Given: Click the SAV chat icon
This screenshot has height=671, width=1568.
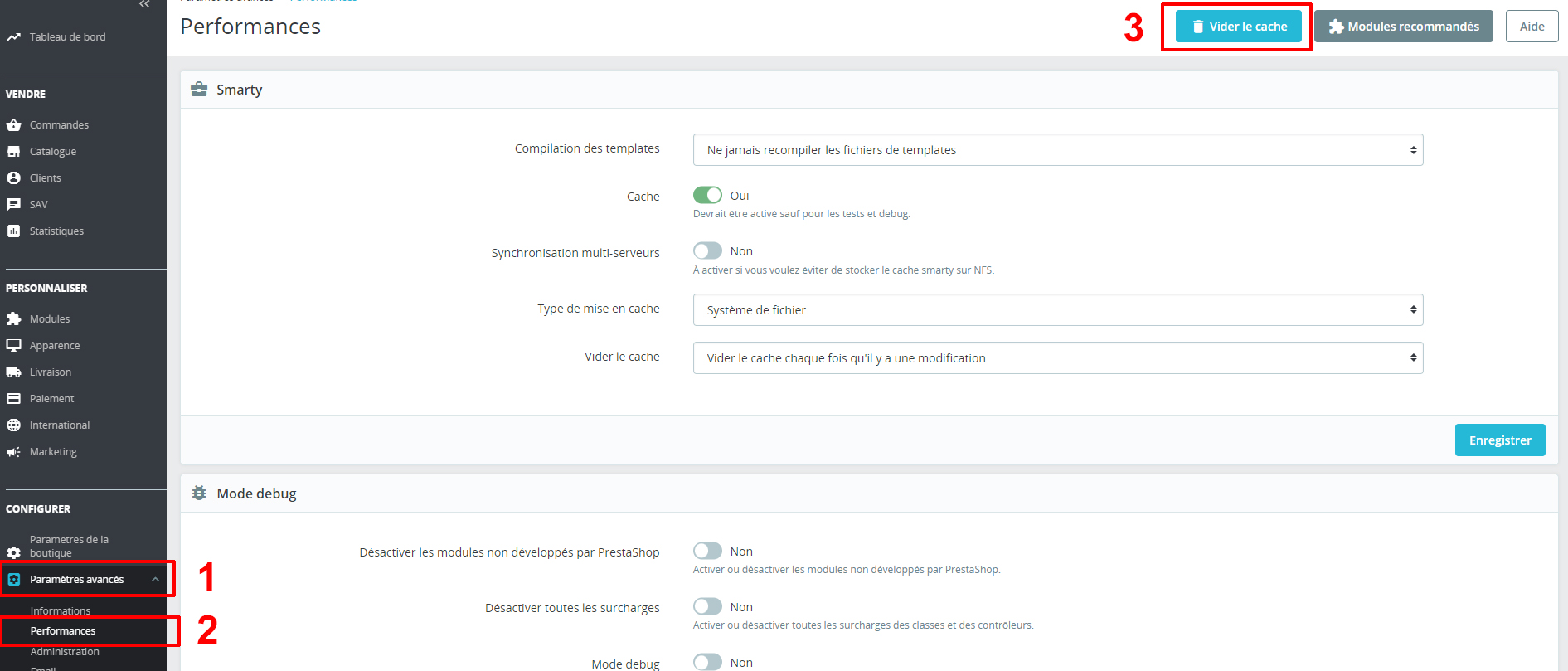Looking at the screenshot, I should click(x=13, y=205).
